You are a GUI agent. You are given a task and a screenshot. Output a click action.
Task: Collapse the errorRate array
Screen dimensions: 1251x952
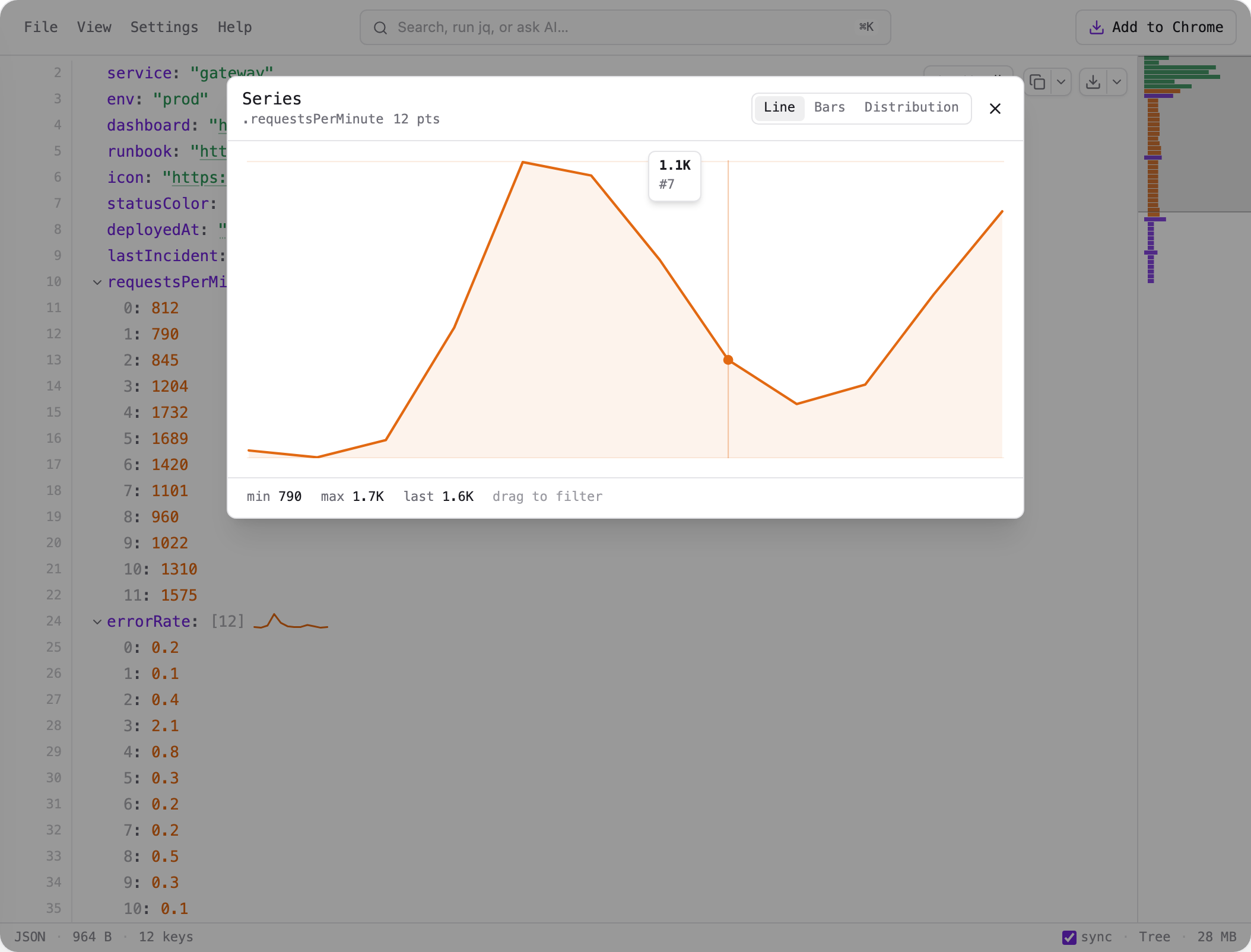(x=97, y=621)
